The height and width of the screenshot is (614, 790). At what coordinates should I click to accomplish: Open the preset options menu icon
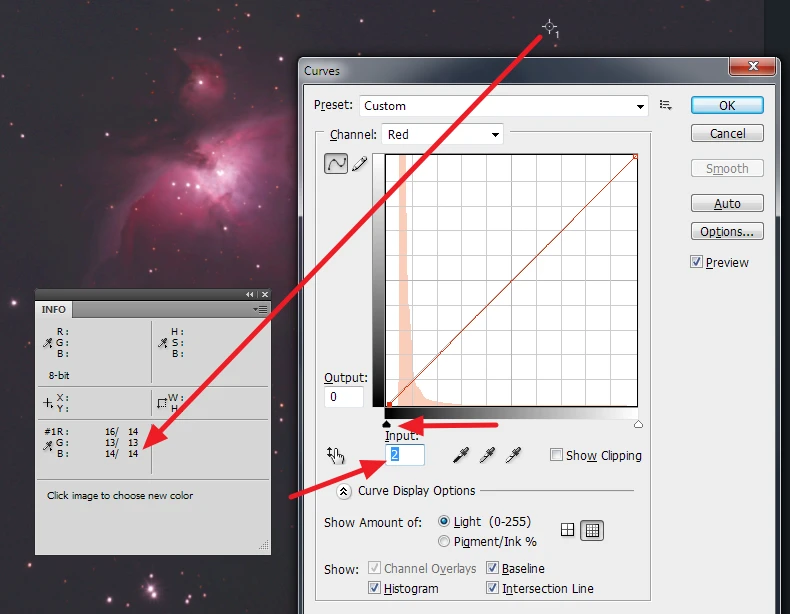coord(666,105)
